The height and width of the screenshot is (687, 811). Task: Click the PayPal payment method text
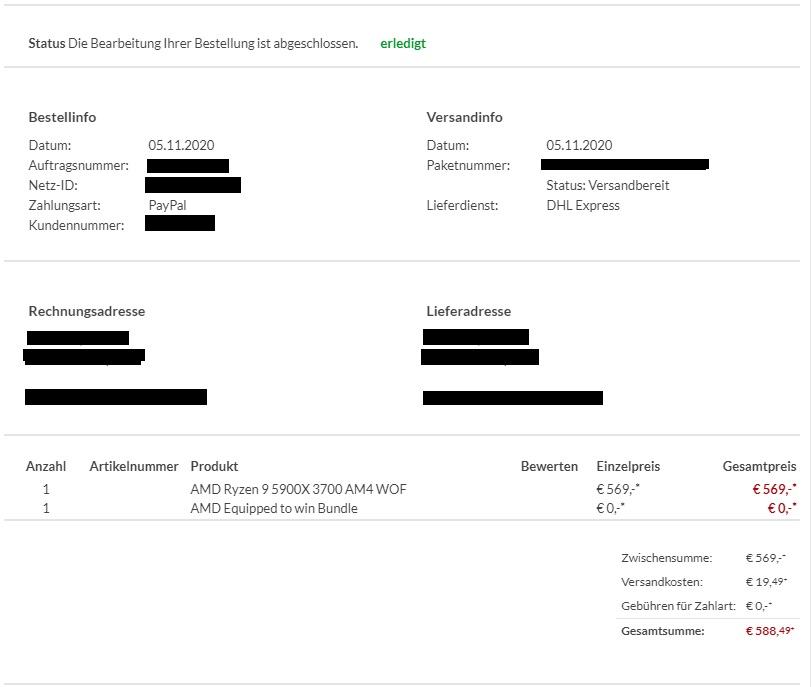[167, 205]
